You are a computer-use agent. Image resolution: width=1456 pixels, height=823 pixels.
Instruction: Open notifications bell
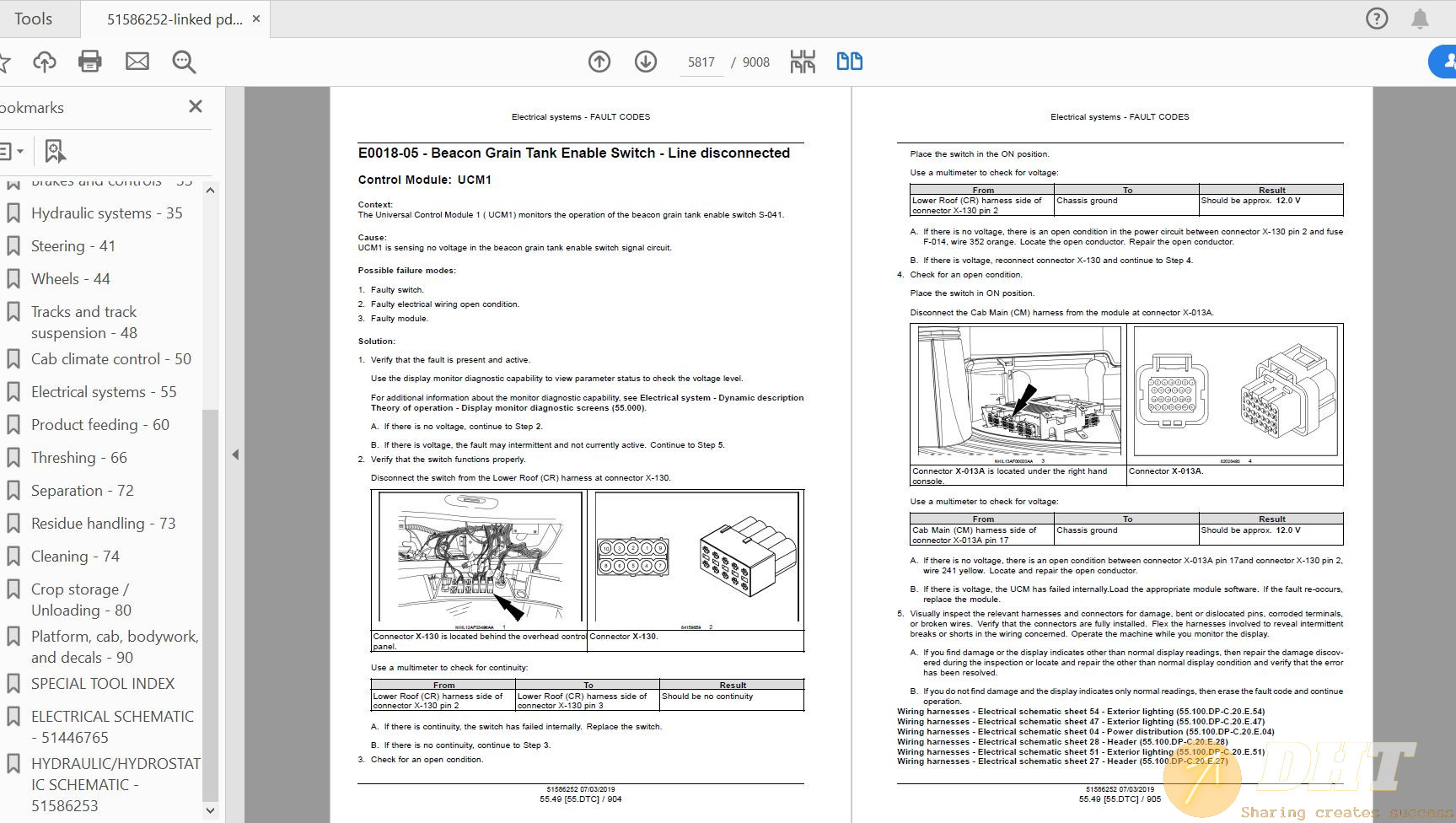click(1421, 19)
